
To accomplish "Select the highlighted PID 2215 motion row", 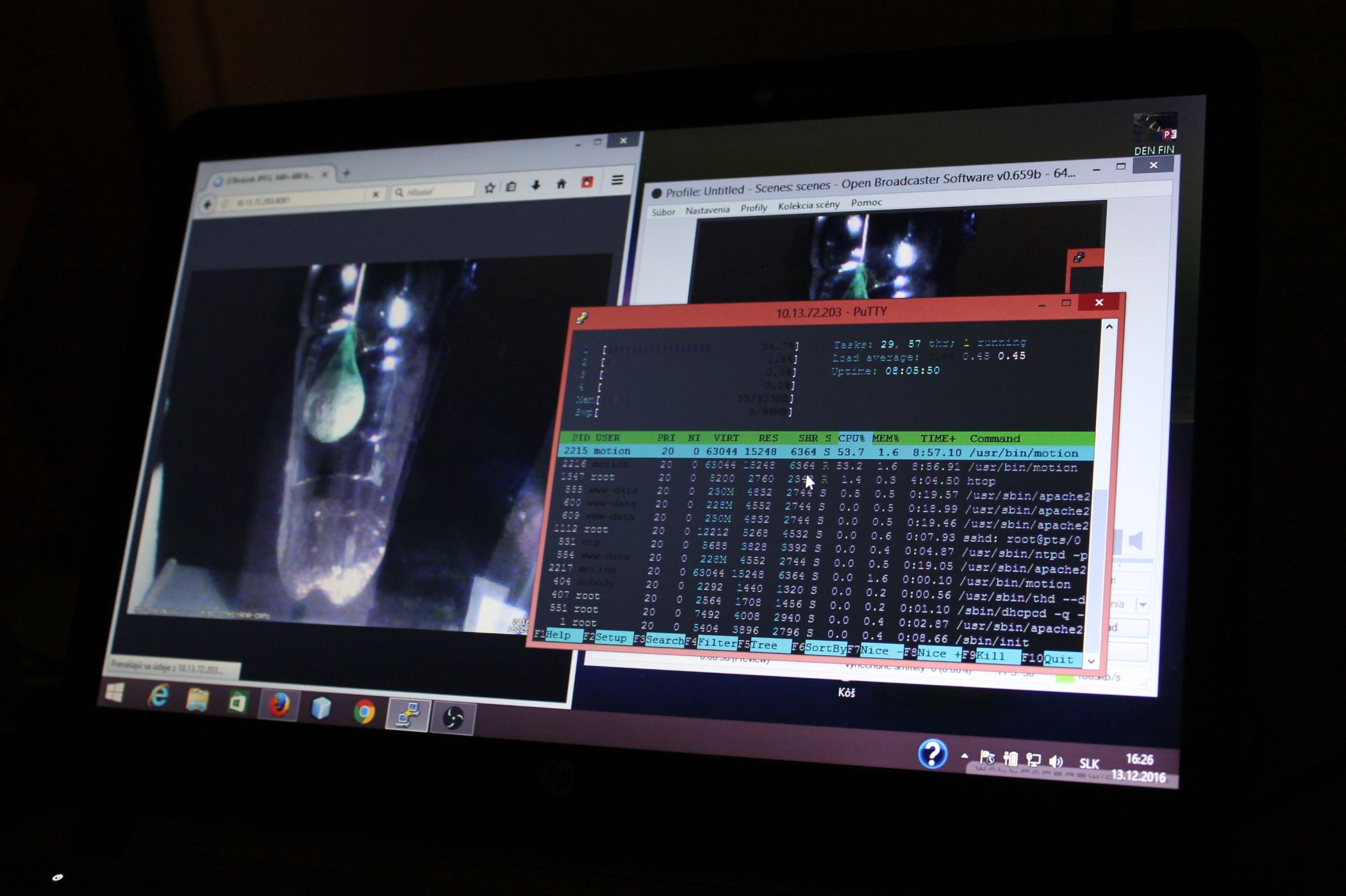I will point(826,452).
